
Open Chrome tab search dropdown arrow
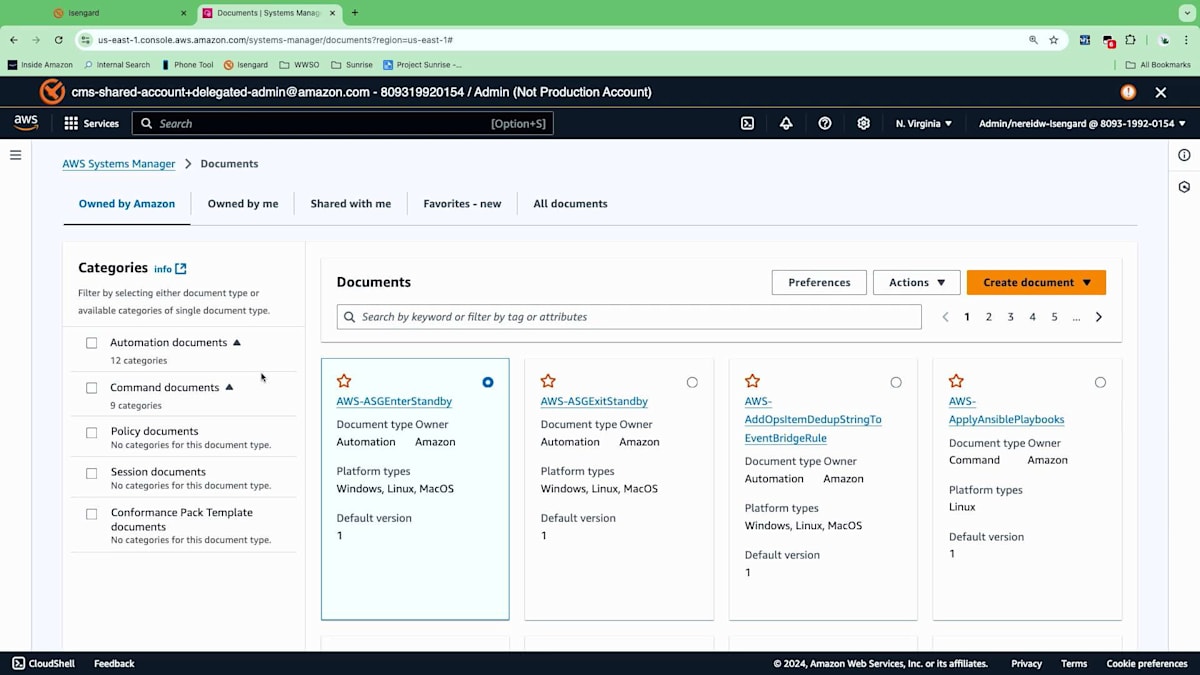[x=1186, y=13]
